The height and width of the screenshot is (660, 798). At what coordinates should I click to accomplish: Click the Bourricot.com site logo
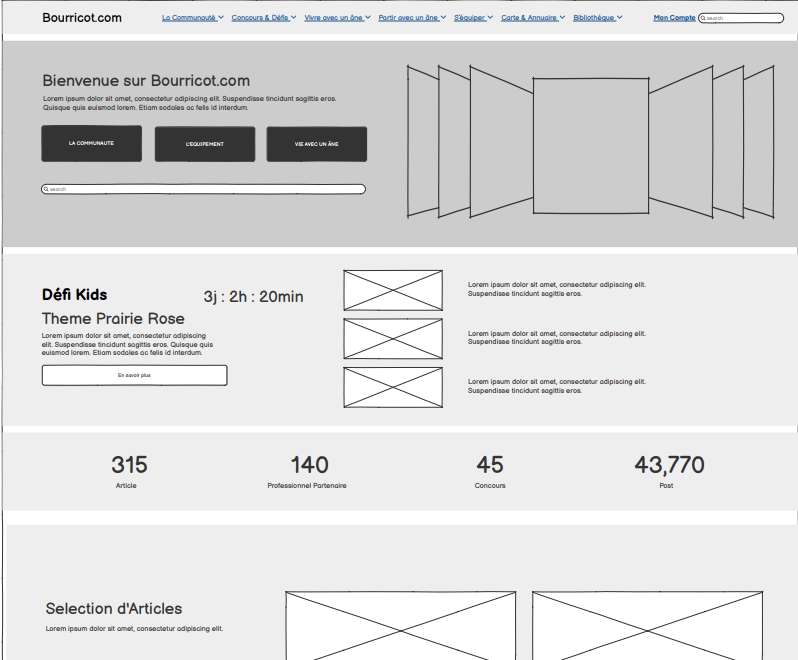pyautogui.click(x=82, y=18)
